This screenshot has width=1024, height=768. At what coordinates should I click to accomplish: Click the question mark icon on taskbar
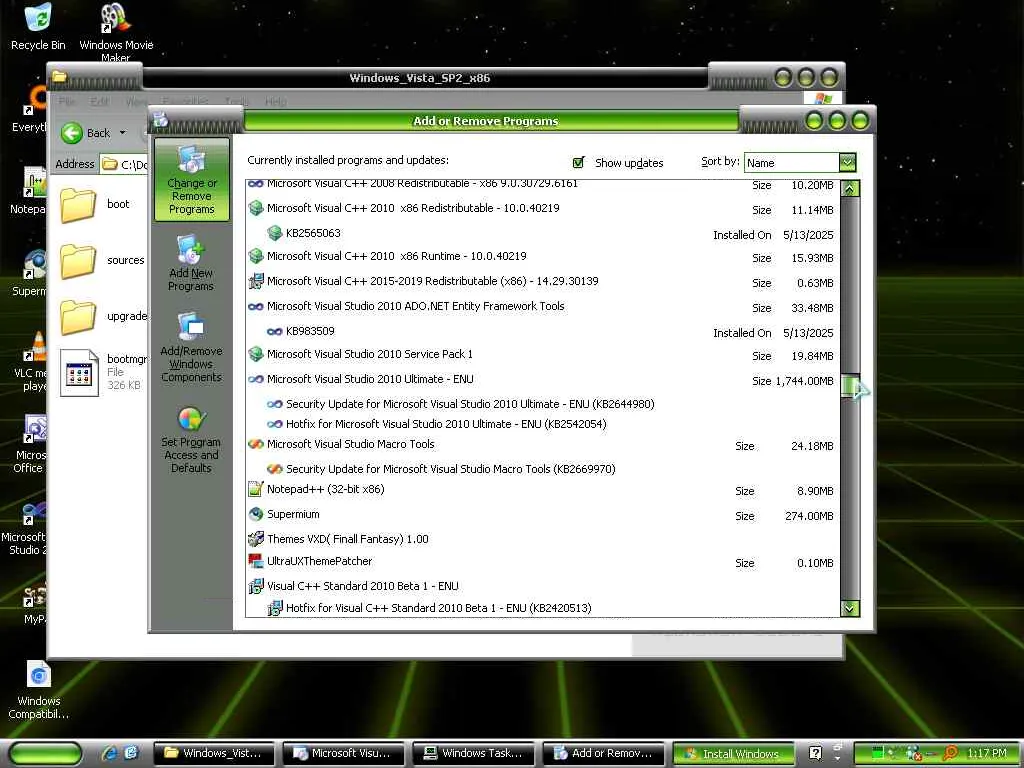pos(815,754)
